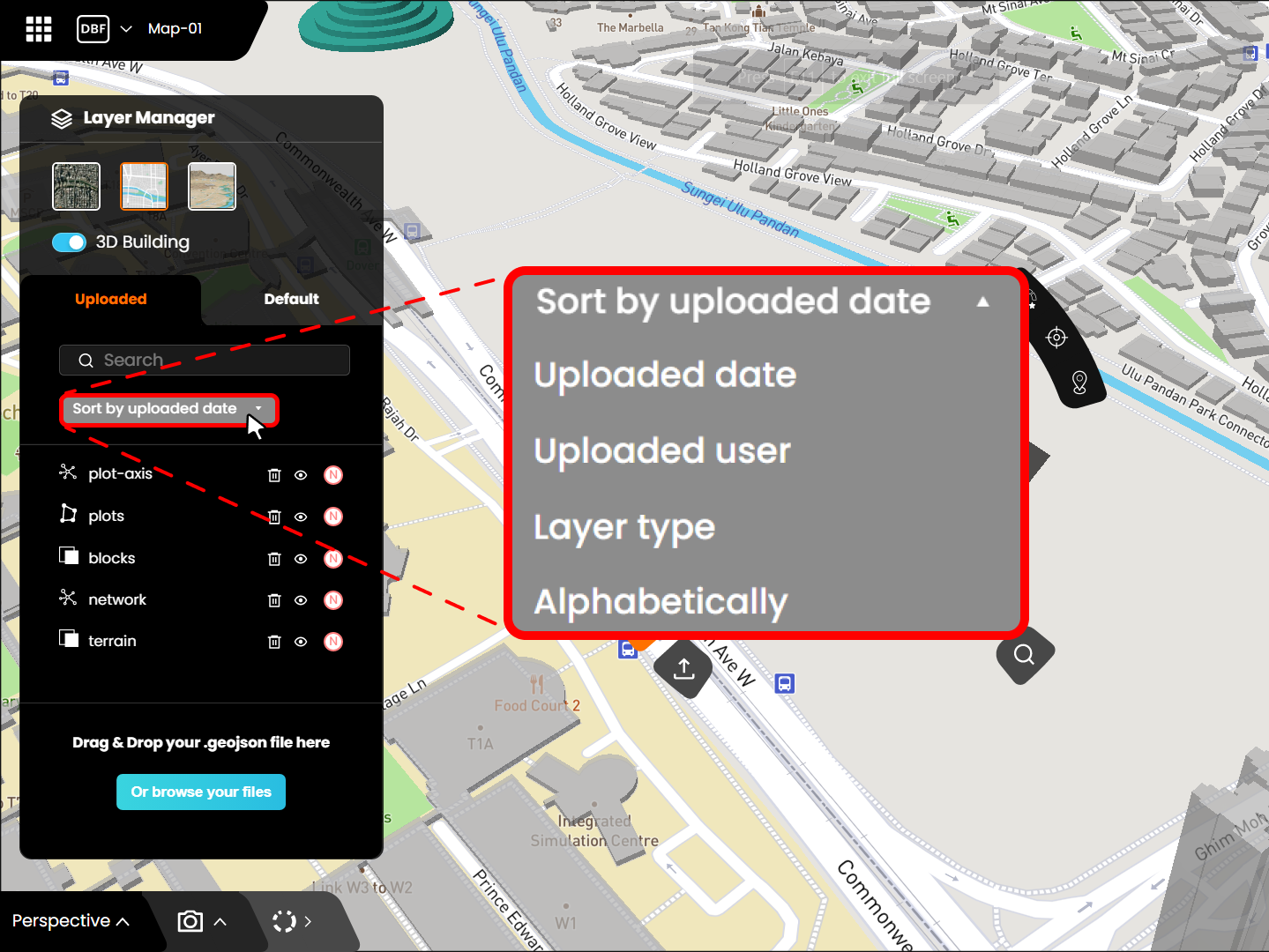Screen dimensions: 1269x952
Task: Expand the arrow beside dotted circle icon
Action: click(308, 921)
